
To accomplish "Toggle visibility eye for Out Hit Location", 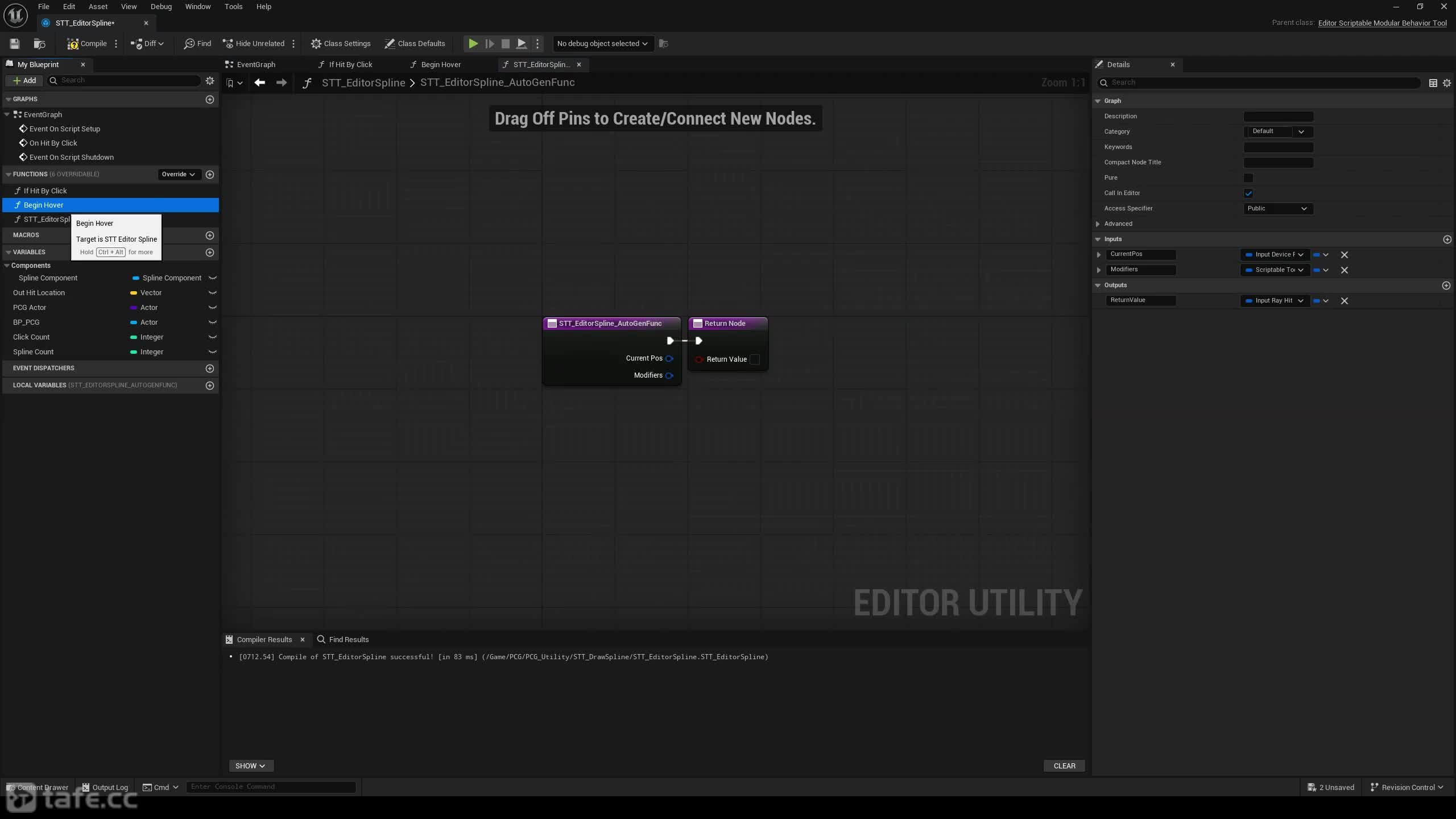I will click(213, 293).
